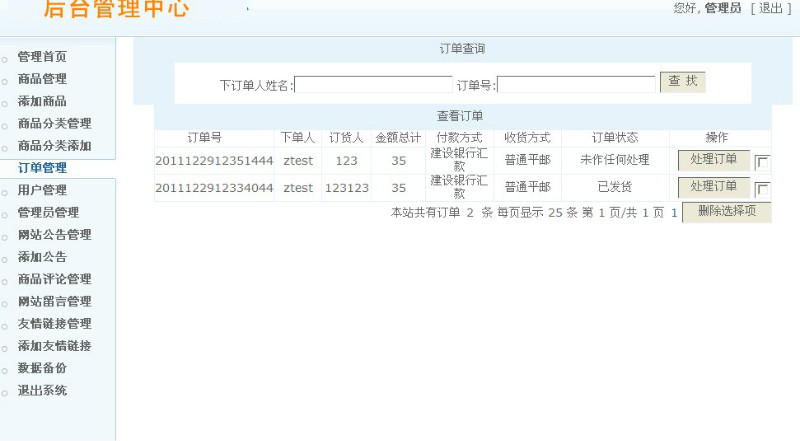Open 友情链接管理 page
The height and width of the screenshot is (441, 800).
tap(54, 323)
